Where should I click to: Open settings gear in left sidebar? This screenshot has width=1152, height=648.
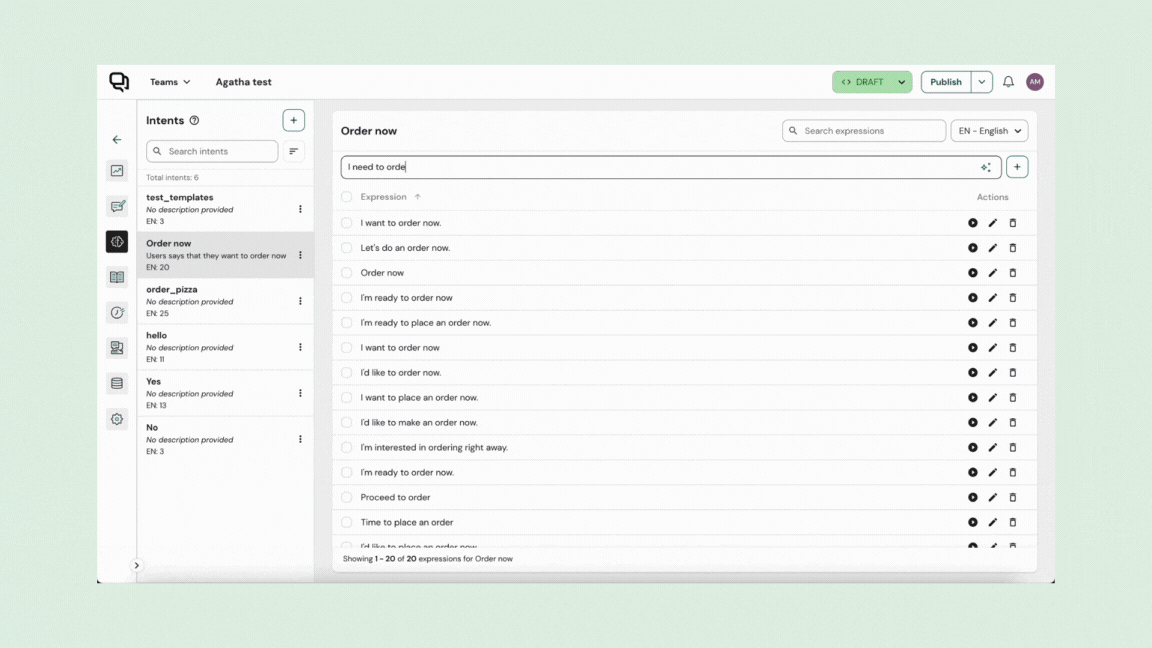[x=117, y=419]
